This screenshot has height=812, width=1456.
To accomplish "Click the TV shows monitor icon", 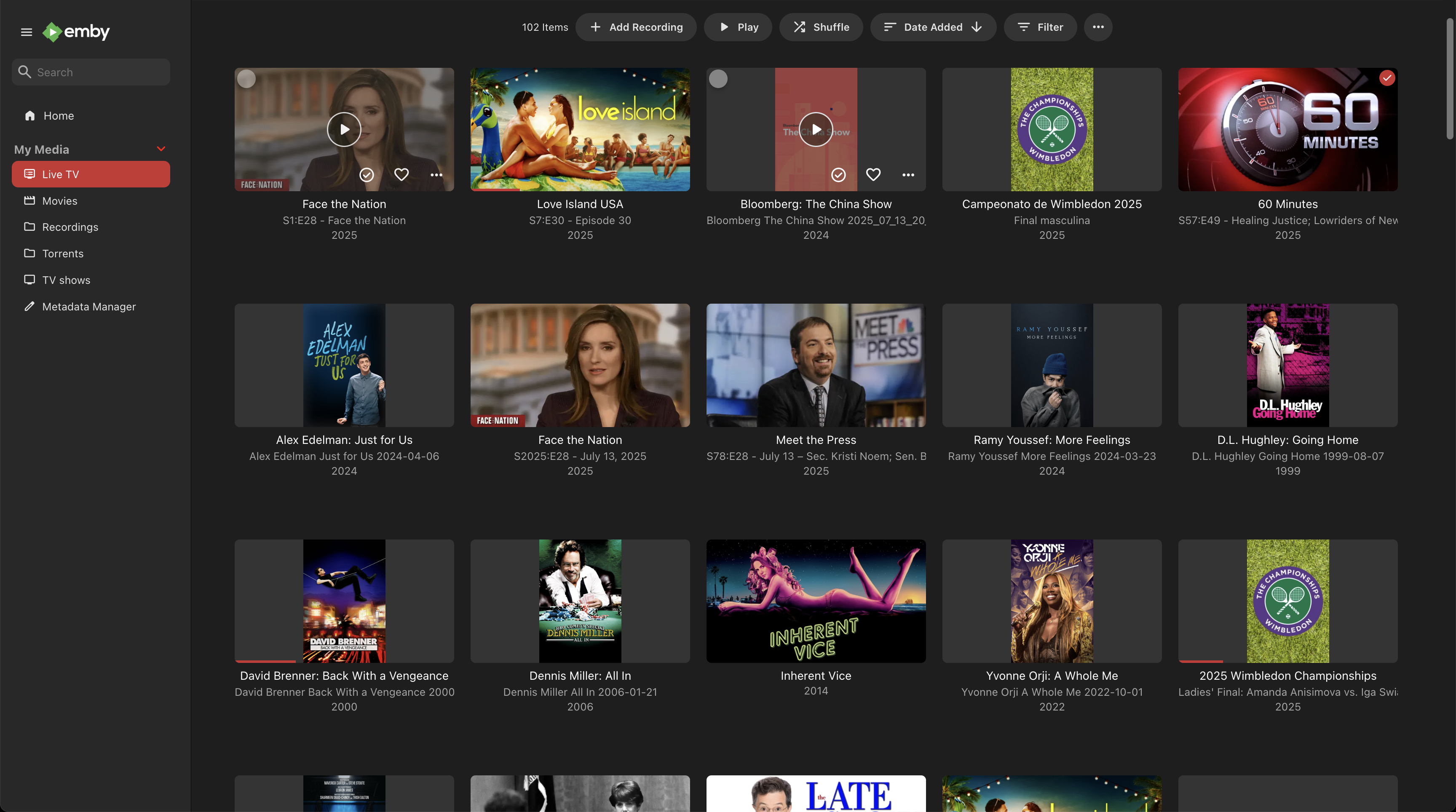I will click(29, 280).
